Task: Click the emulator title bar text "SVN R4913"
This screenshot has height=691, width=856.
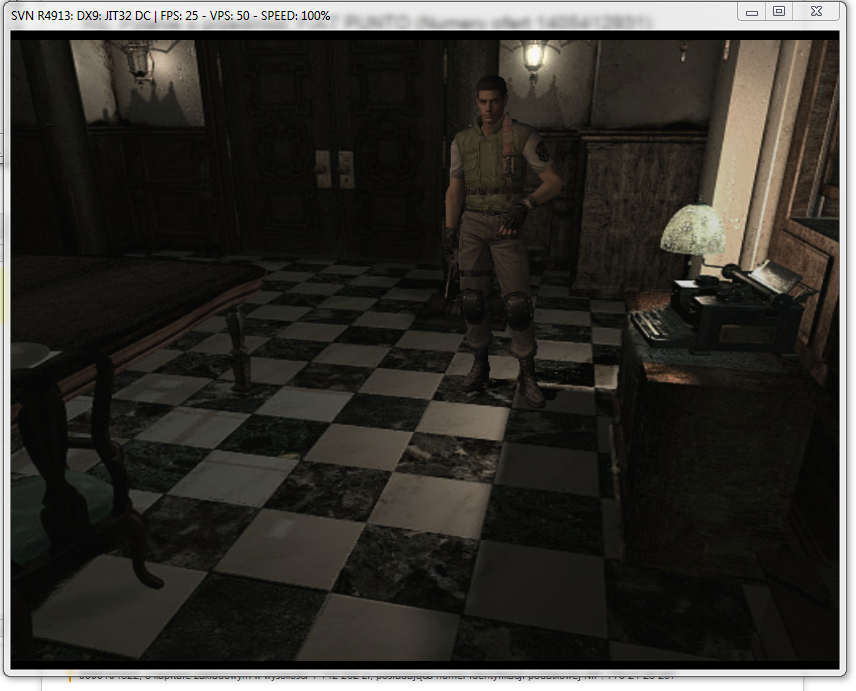Action: tap(40, 16)
